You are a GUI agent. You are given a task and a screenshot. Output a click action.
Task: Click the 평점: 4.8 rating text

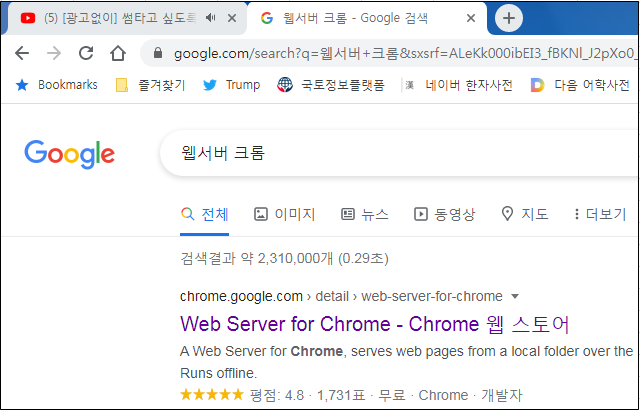(x=277, y=395)
